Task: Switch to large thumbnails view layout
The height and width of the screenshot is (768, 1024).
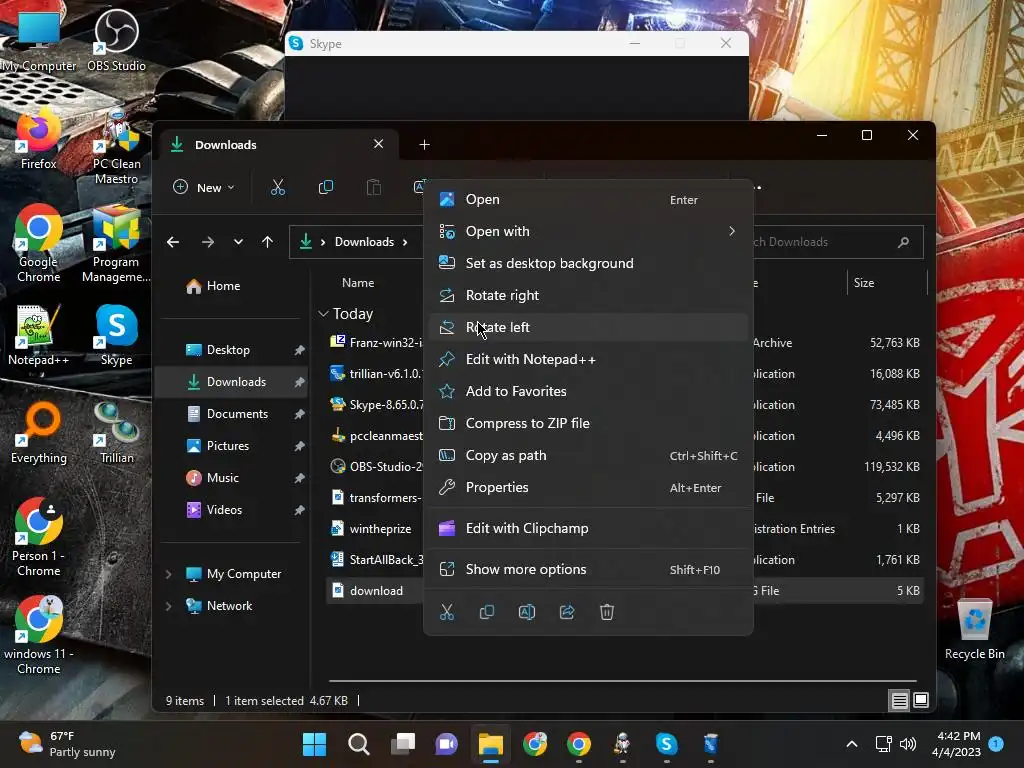Action: coord(921,700)
